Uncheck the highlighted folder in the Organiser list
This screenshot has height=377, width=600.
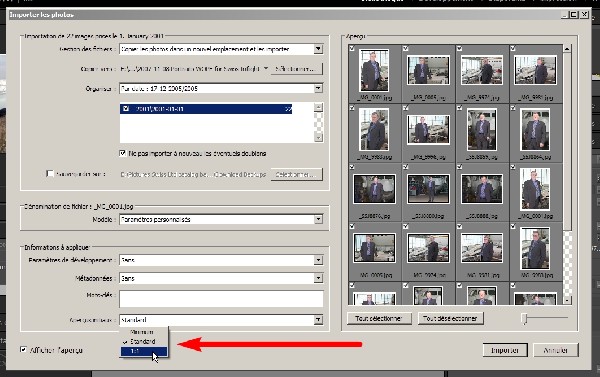[126, 109]
